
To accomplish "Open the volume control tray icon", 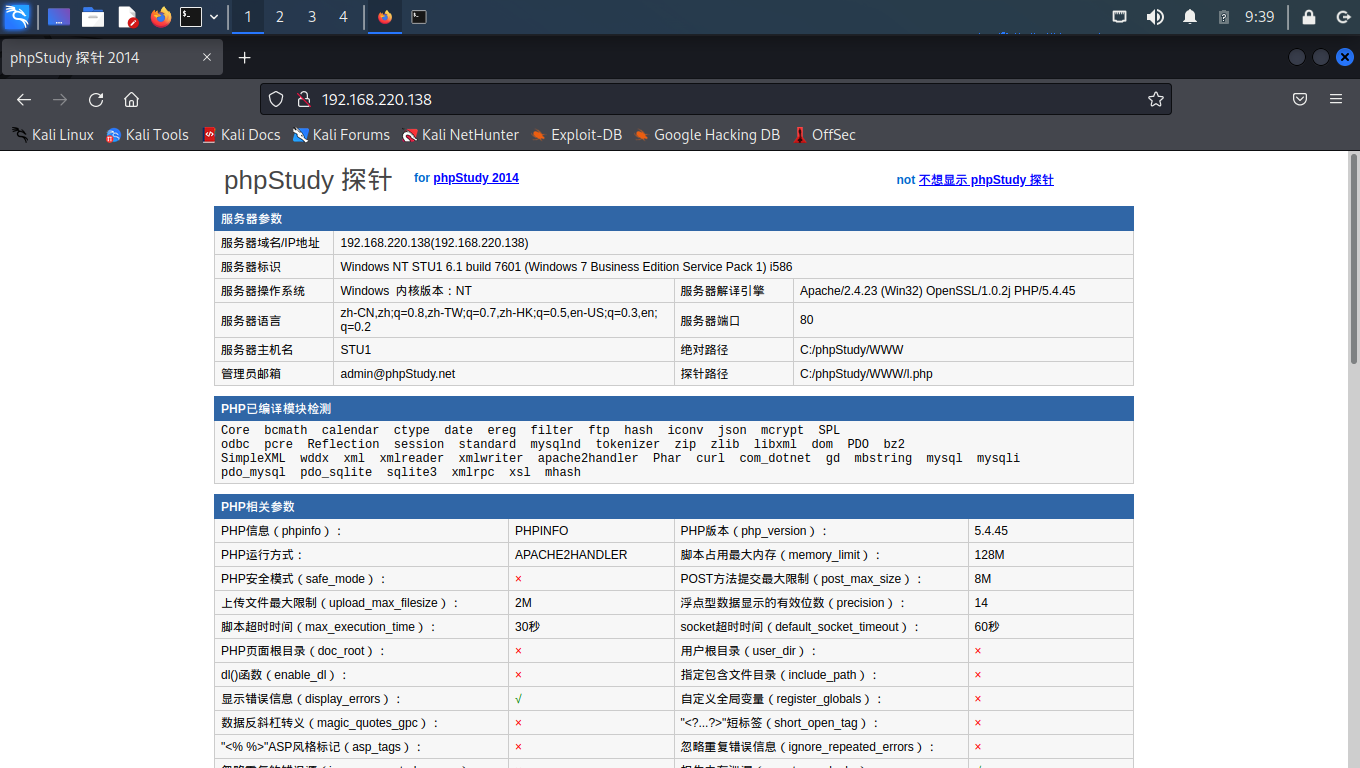I will pos(1155,16).
